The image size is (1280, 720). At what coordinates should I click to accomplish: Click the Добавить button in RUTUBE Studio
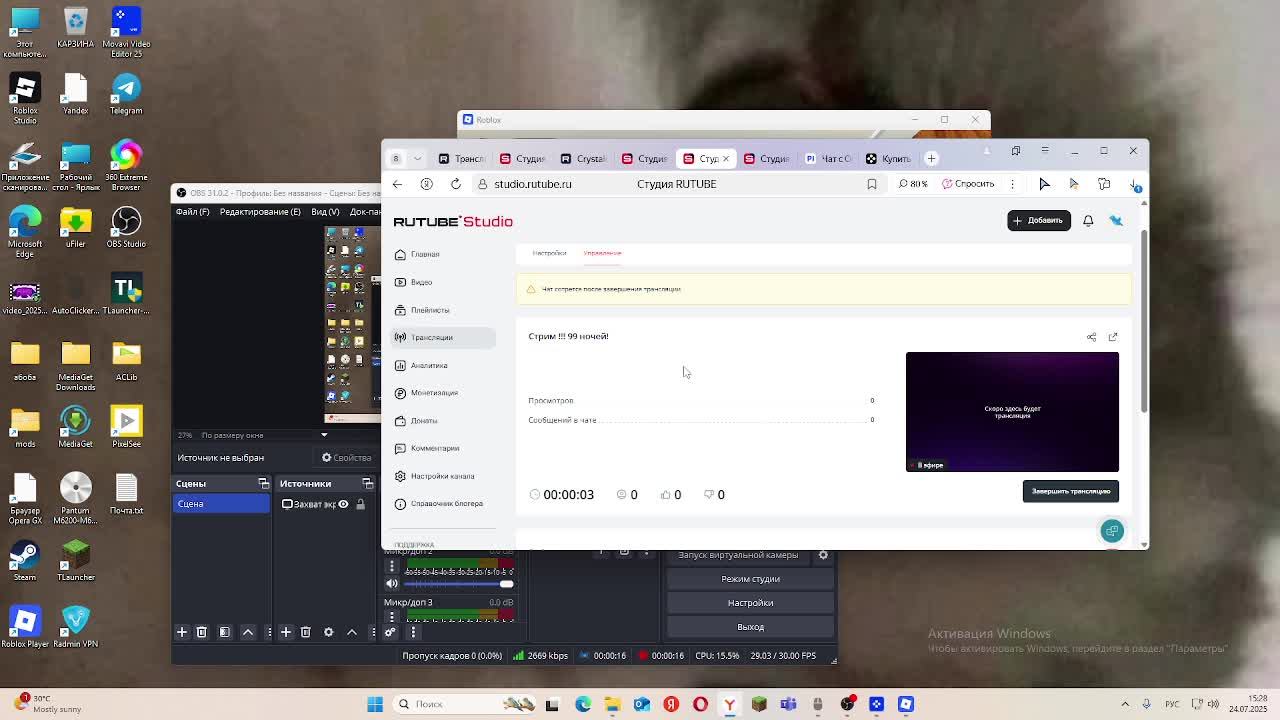[1039, 221]
